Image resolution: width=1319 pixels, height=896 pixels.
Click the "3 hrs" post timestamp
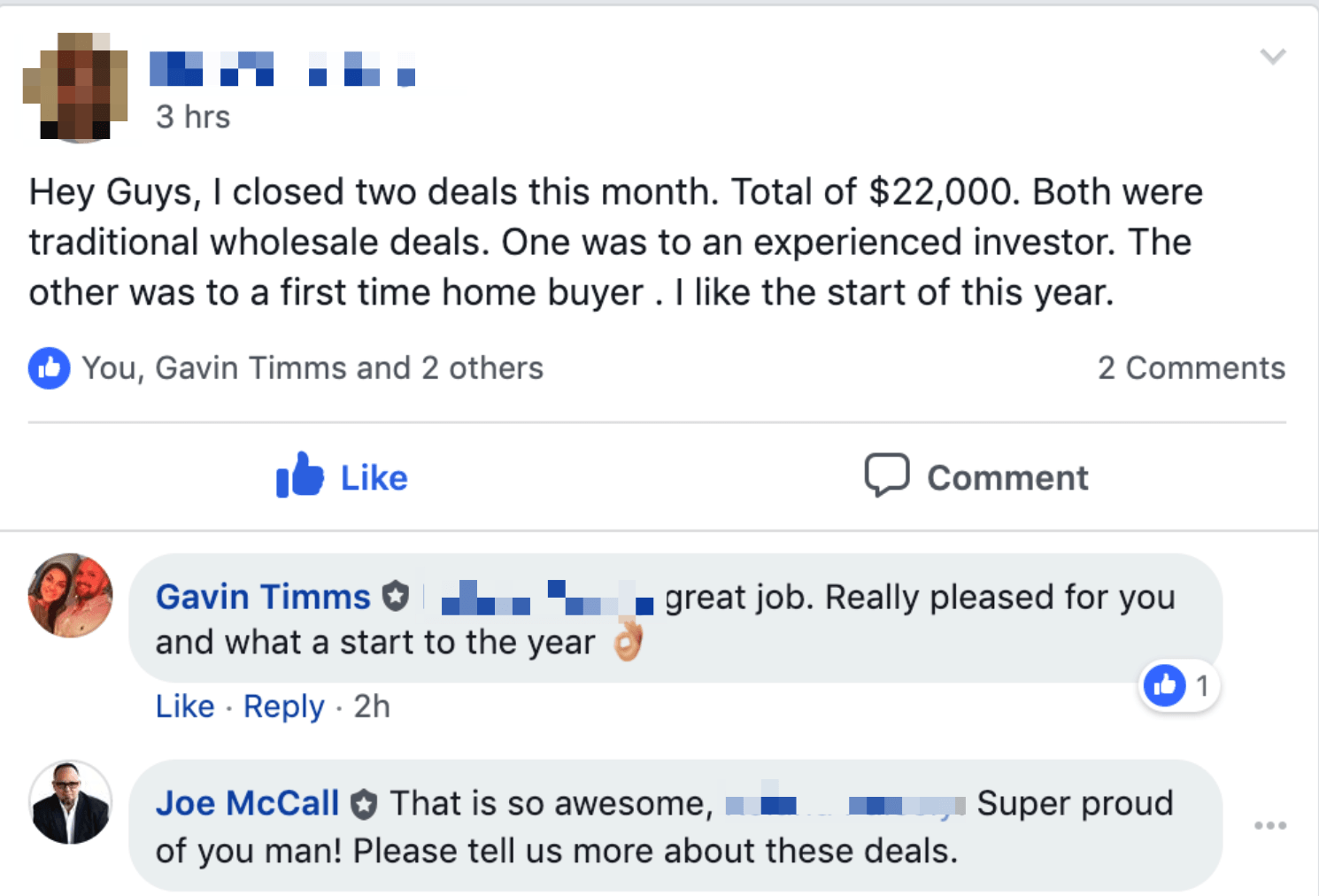pos(193,117)
